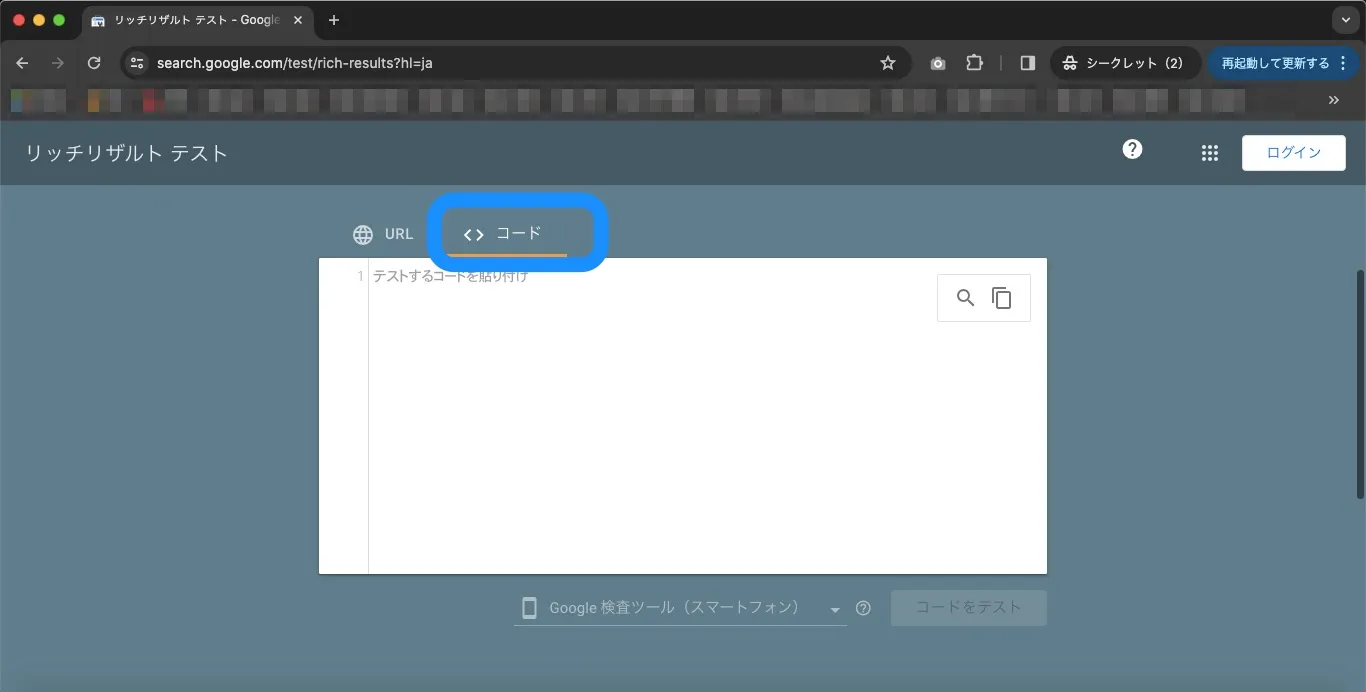Bookmark this page with the star icon
The width and height of the screenshot is (1366, 692).
click(888, 63)
